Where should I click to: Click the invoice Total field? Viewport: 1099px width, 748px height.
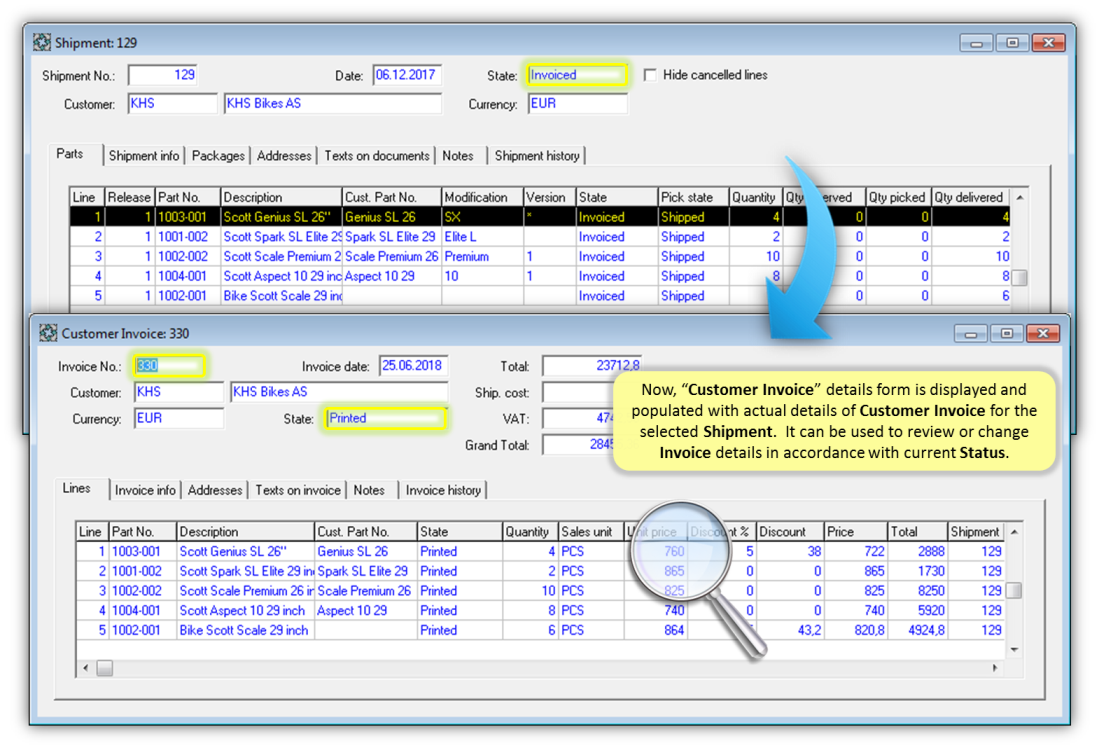pyautogui.click(x=592, y=366)
